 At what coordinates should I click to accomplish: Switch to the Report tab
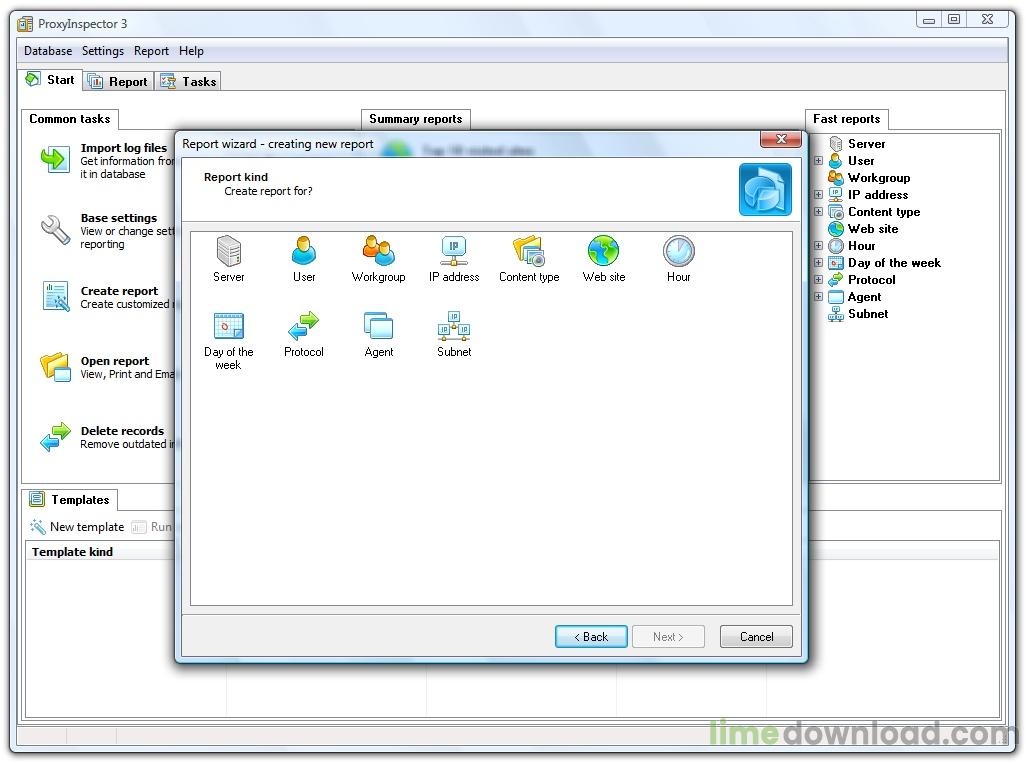pos(118,81)
